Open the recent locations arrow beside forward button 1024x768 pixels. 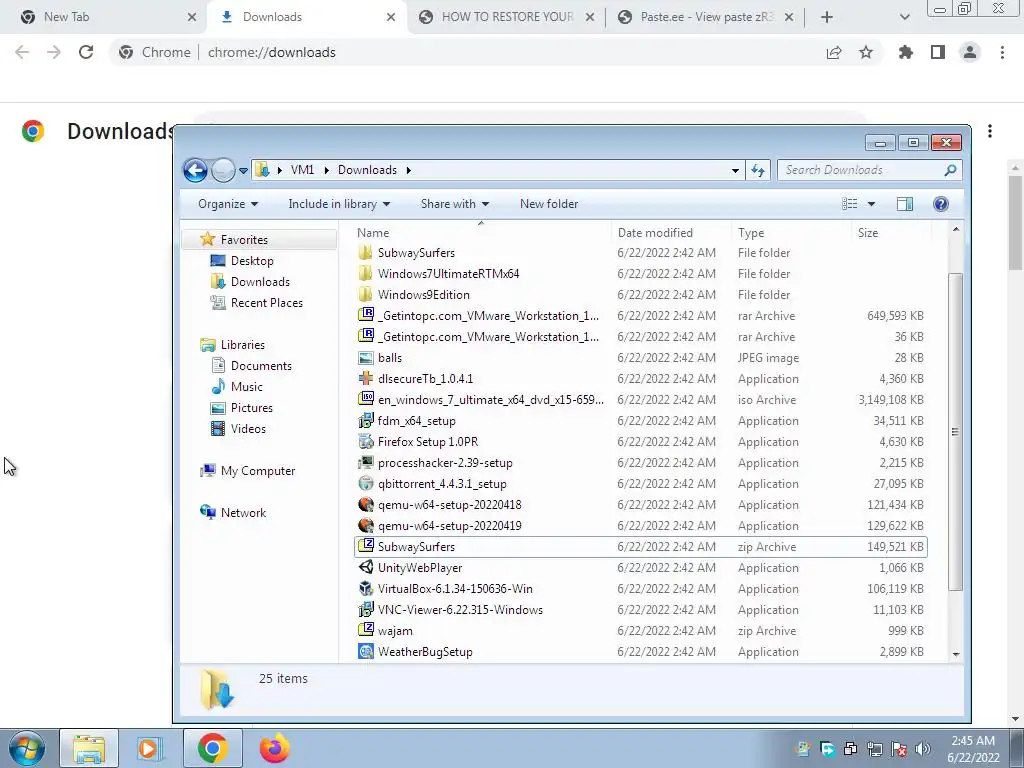[244, 170]
